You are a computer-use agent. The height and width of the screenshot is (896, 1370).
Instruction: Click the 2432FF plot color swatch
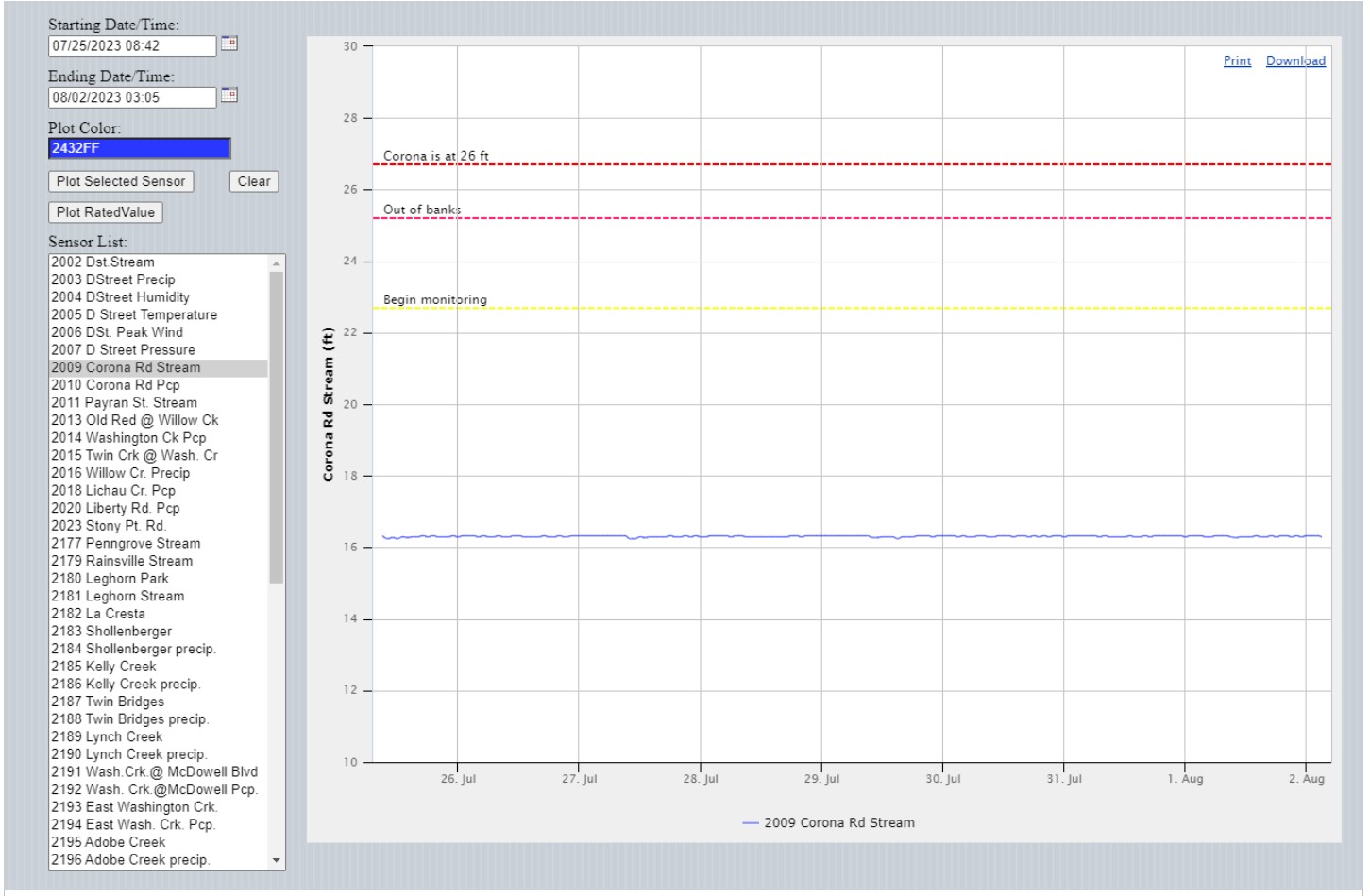click(x=139, y=148)
